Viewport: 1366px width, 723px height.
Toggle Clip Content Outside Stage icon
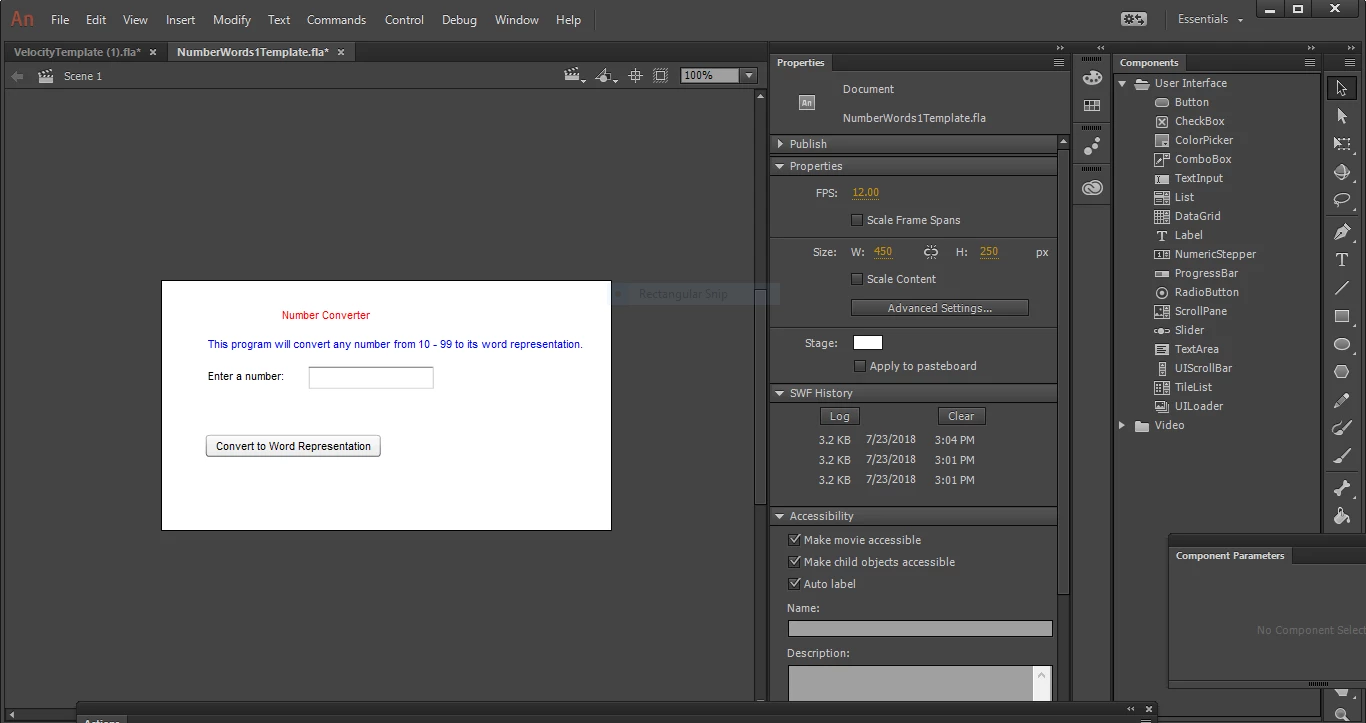point(661,76)
